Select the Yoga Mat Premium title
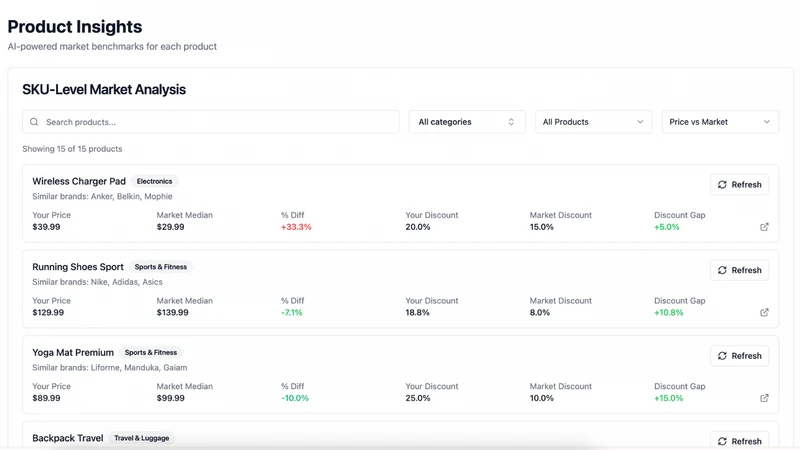 point(73,353)
